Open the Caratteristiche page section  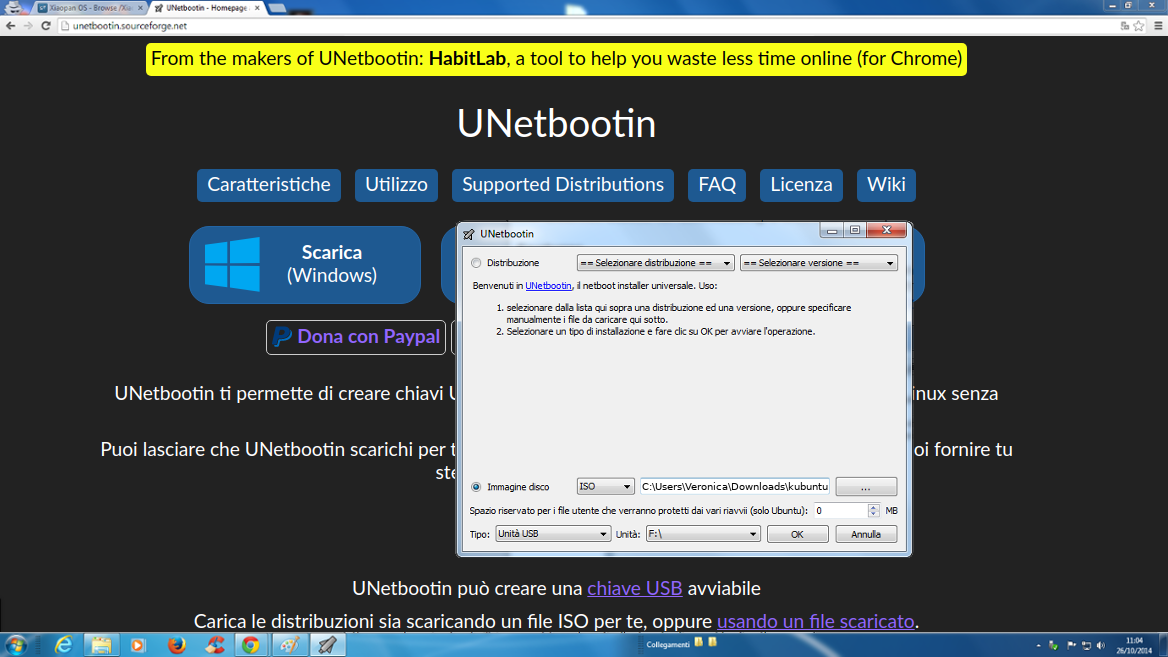[x=269, y=185]
